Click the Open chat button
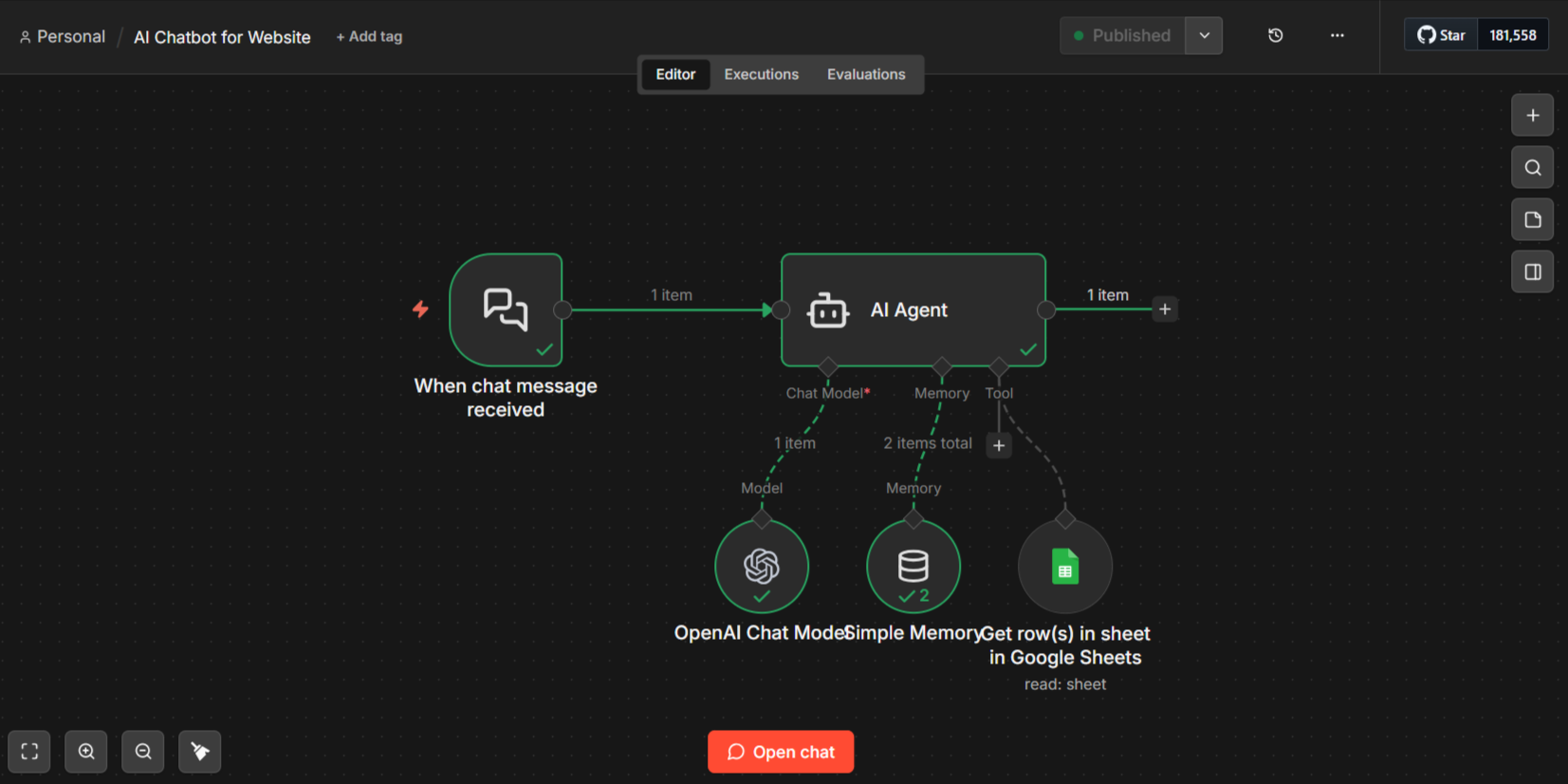This screenshot has height=784, width=1568. pos(781,752)
